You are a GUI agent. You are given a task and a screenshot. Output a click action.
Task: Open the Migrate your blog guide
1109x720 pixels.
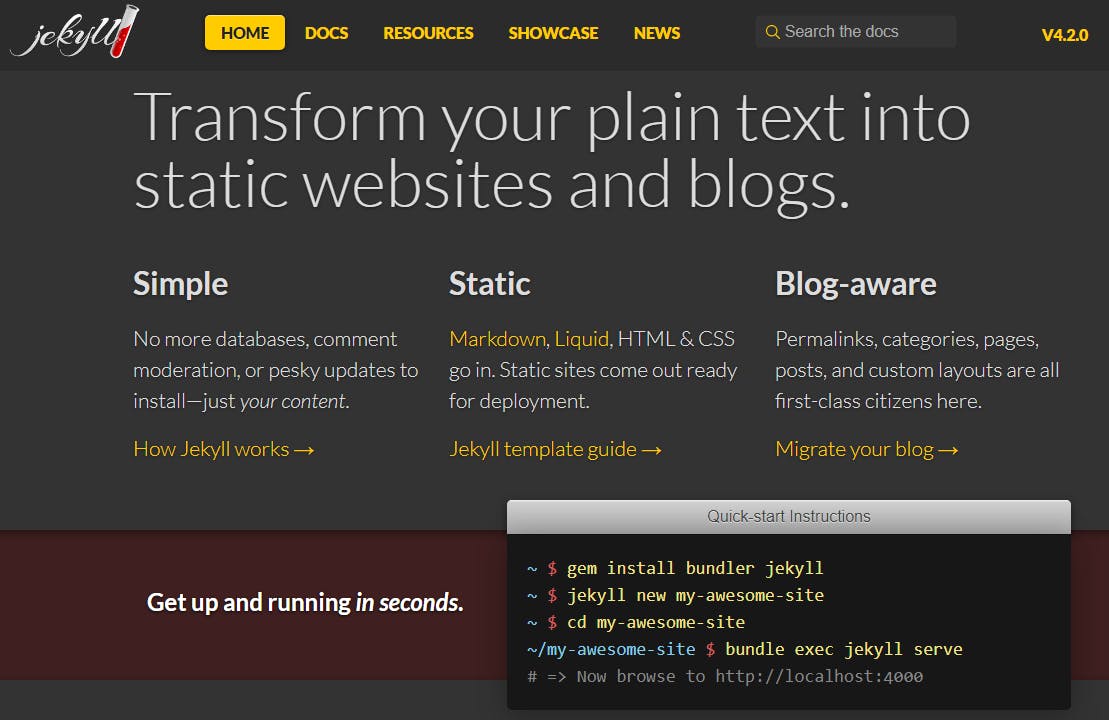855,449
